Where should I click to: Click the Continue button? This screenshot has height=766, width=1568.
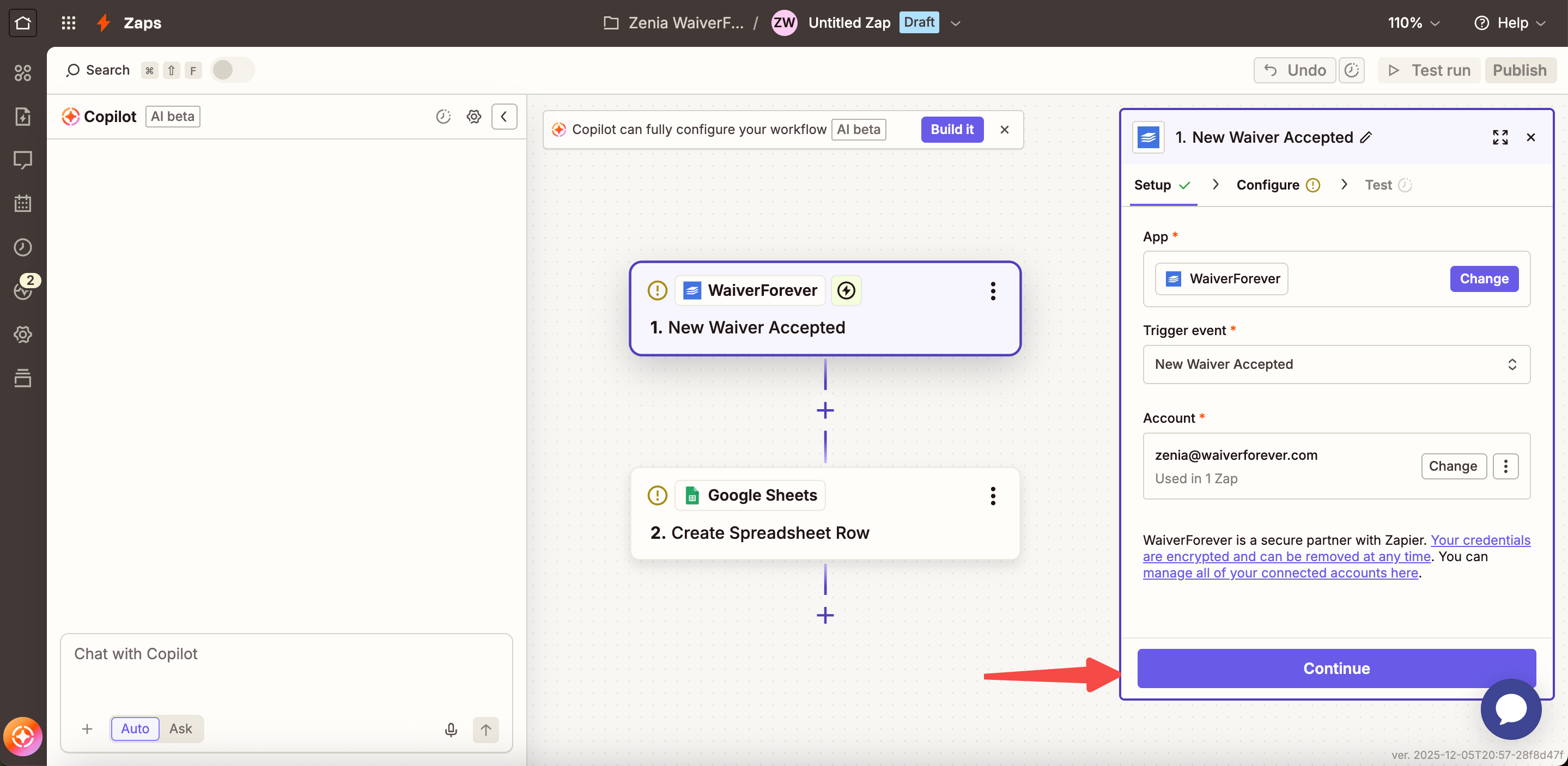click(1336, 668)
